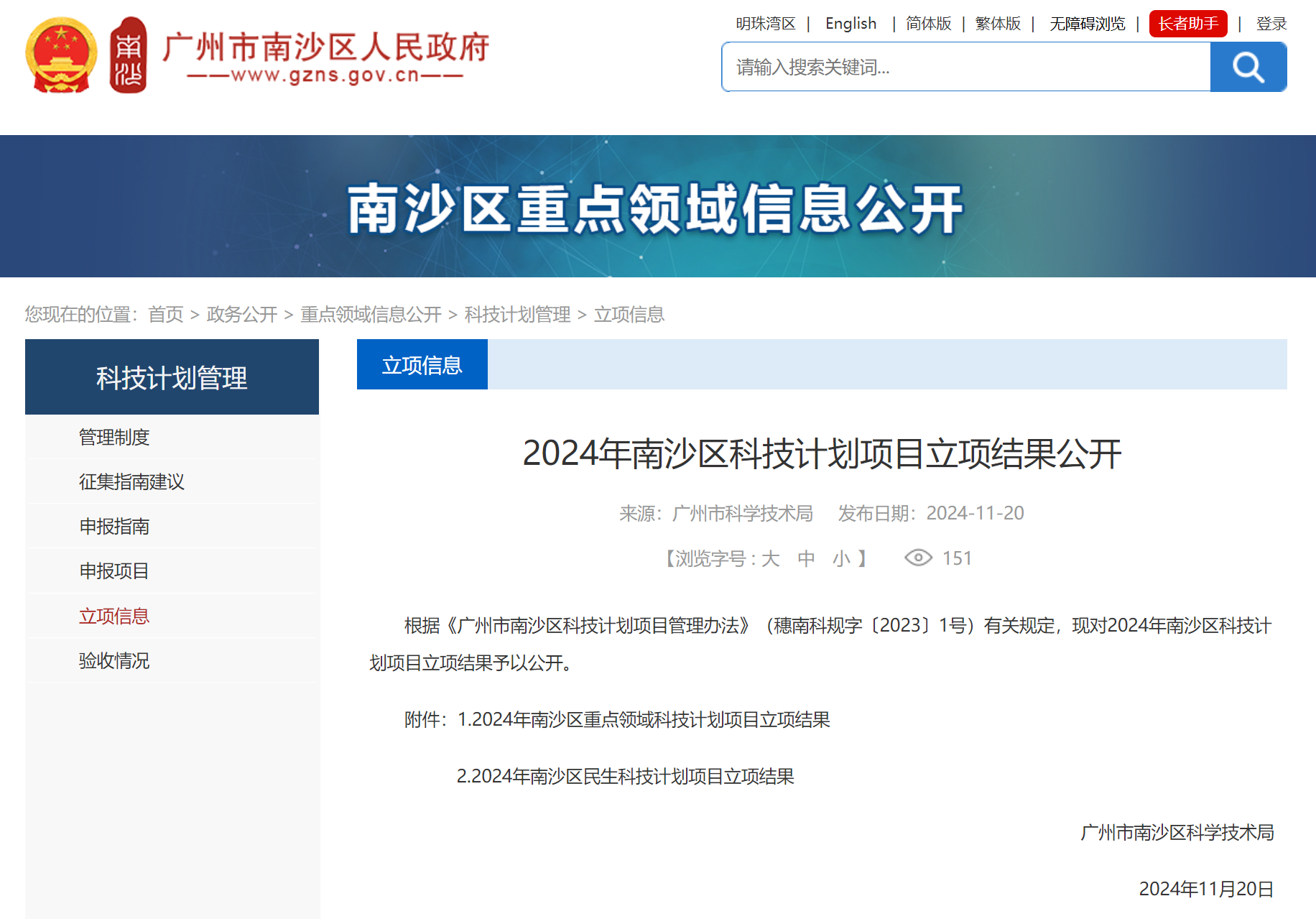This screenshot has width=1316, height=919.
Task: Open the 申报指南 sidebar item
Action: point(114,526)
